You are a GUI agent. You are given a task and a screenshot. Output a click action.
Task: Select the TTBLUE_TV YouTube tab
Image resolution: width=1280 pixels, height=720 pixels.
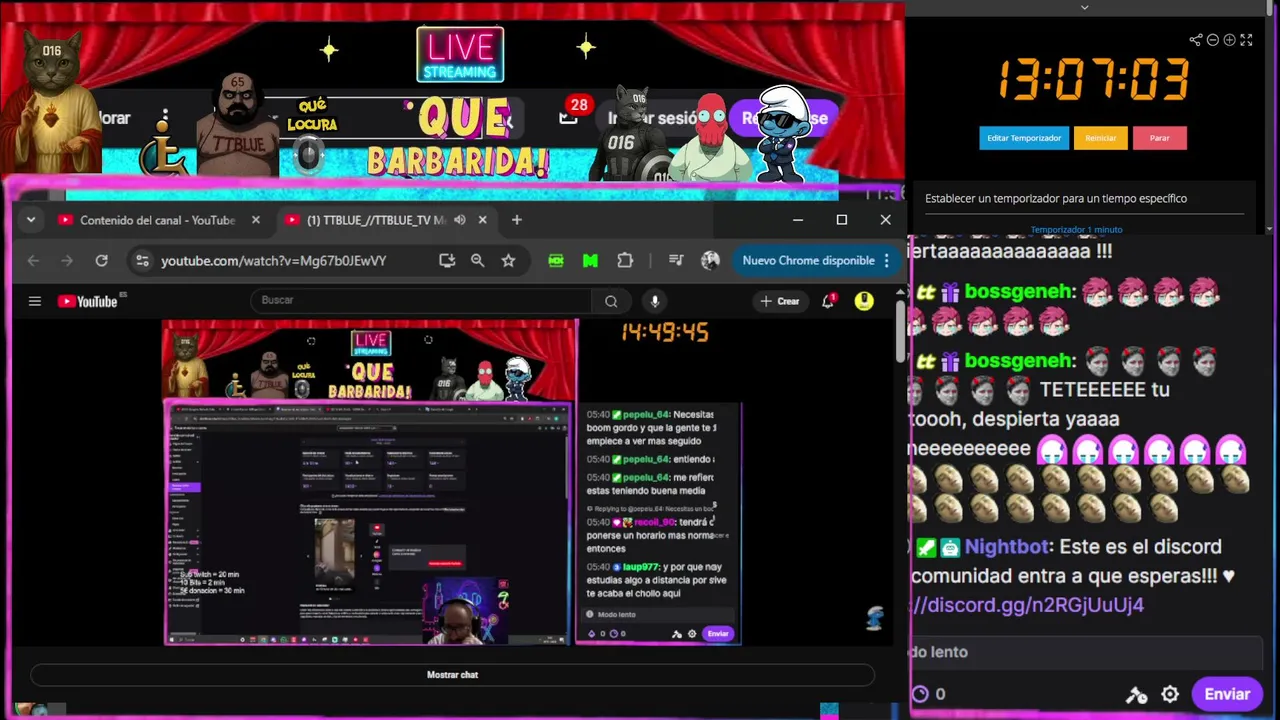click(x=375, y=220)
